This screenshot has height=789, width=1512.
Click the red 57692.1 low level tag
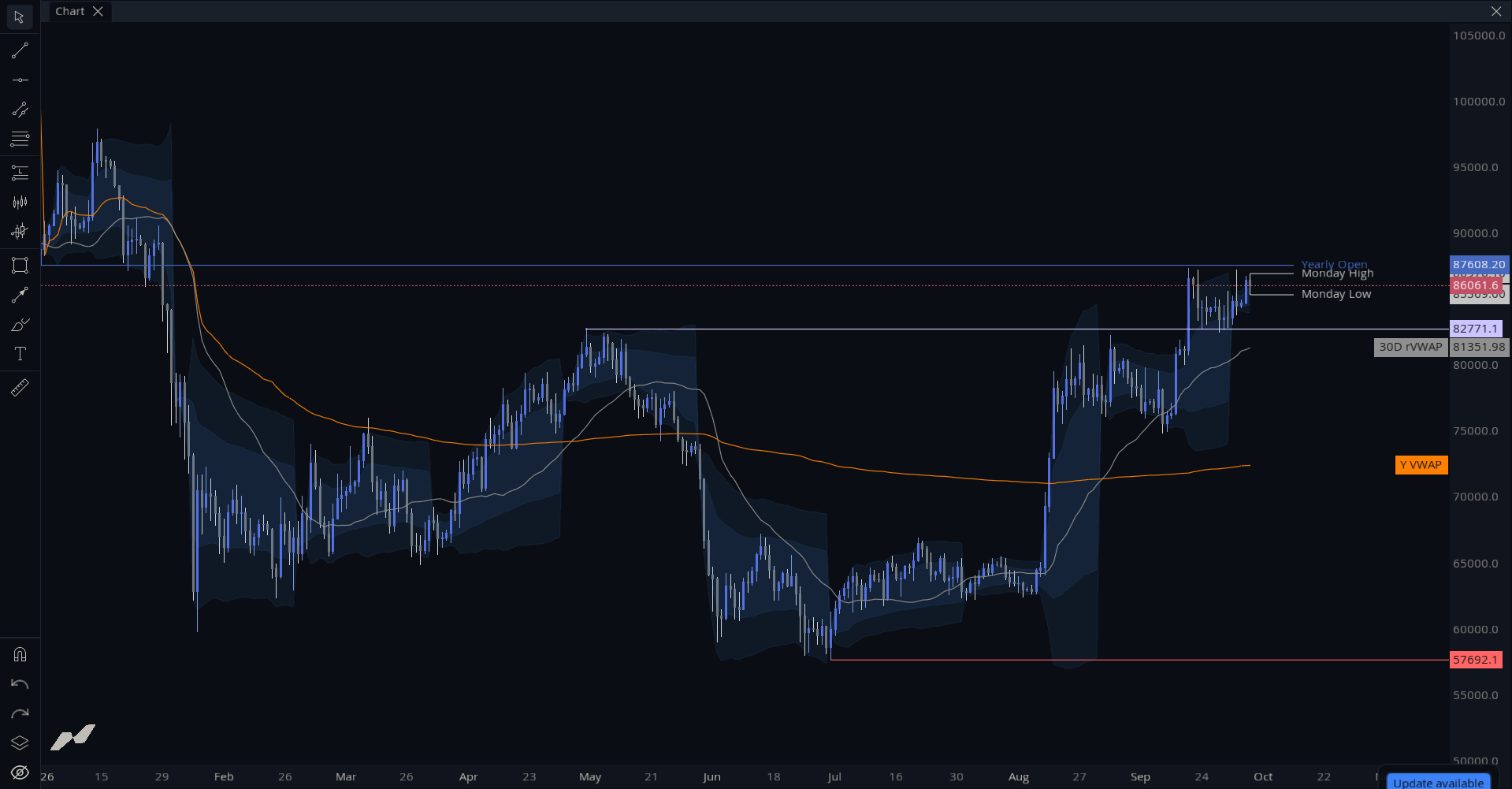(1476, 660)
